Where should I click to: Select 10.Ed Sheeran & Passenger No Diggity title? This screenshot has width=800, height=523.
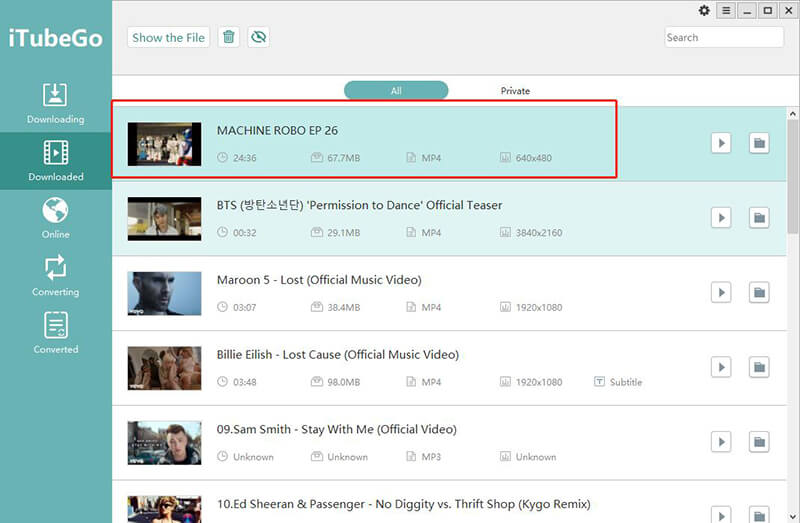point(404,504)
